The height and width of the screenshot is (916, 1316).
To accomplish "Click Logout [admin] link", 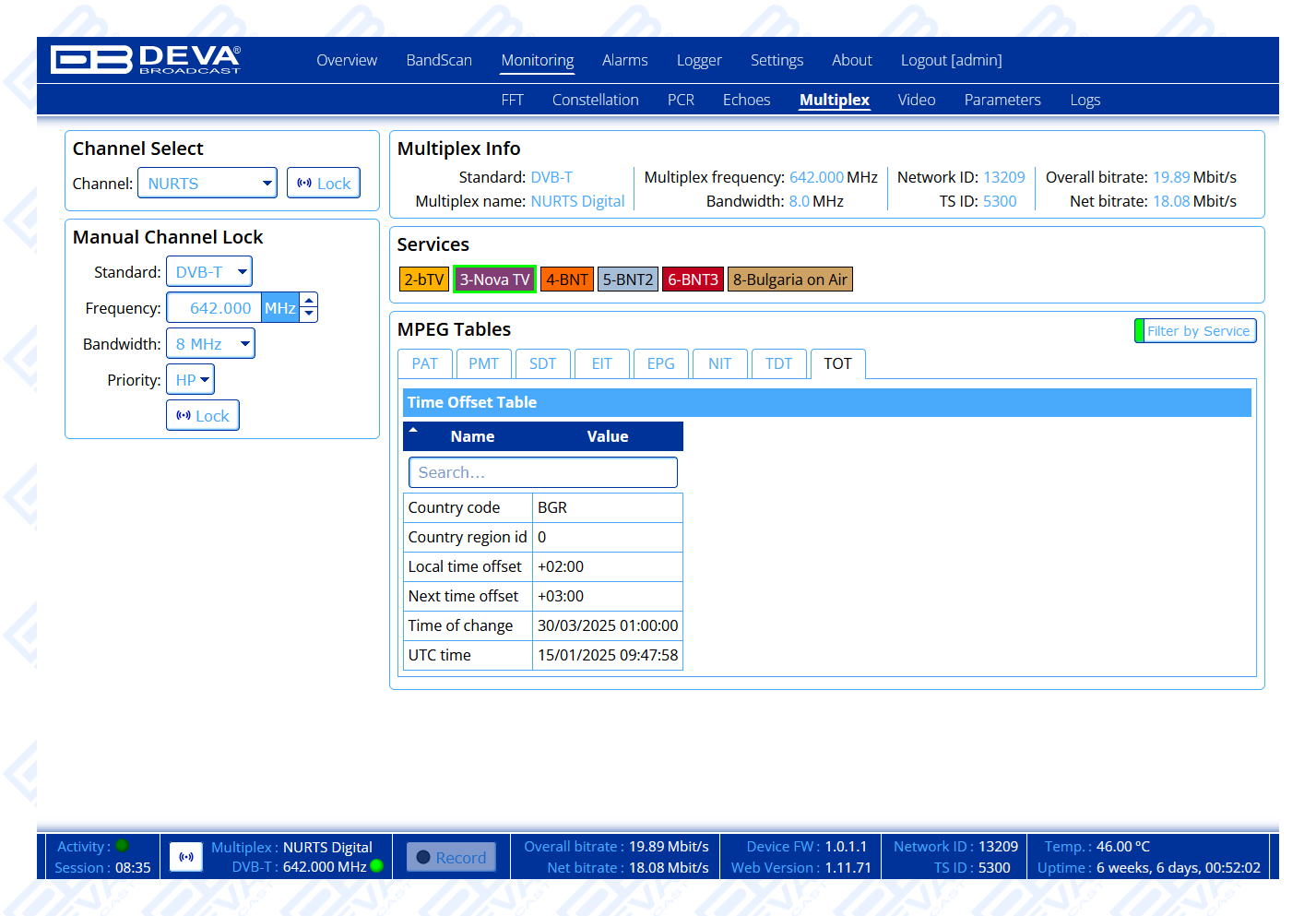I will (951, 60).
